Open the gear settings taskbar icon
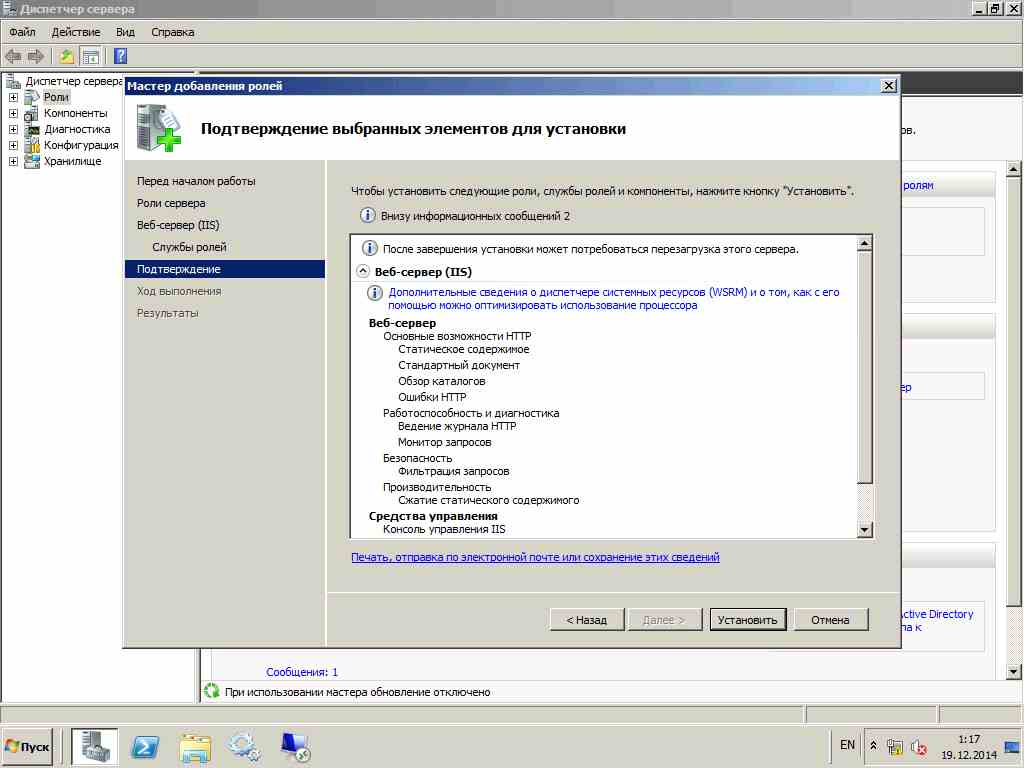 pos(244,746)
